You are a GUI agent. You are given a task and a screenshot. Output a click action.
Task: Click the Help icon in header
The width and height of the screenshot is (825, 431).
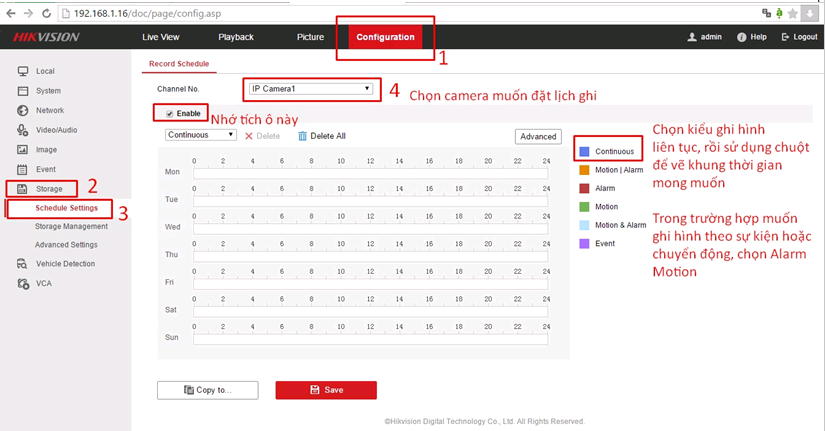(x=742, y=37)
